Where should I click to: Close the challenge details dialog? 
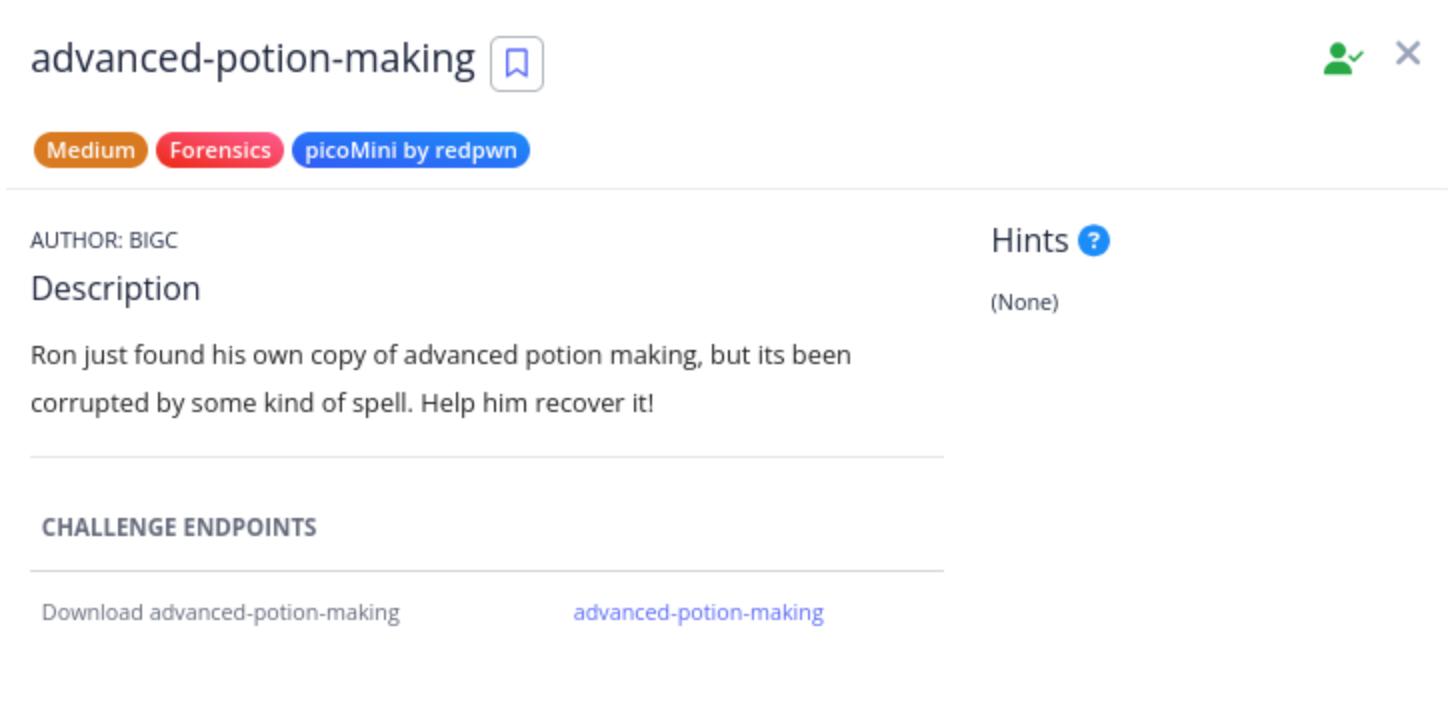[1408, 53]
